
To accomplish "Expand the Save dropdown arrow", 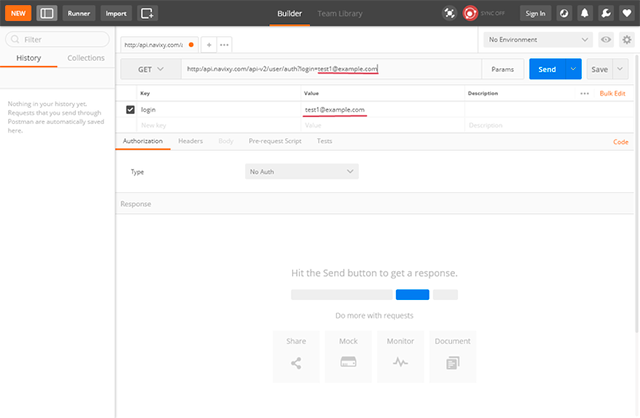I will (620, 69).
